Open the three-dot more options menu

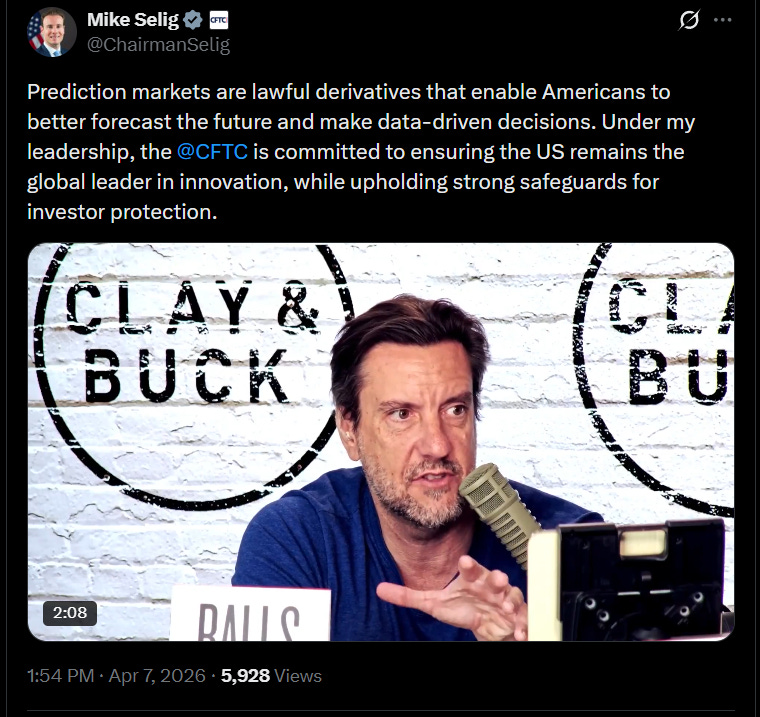723,20
